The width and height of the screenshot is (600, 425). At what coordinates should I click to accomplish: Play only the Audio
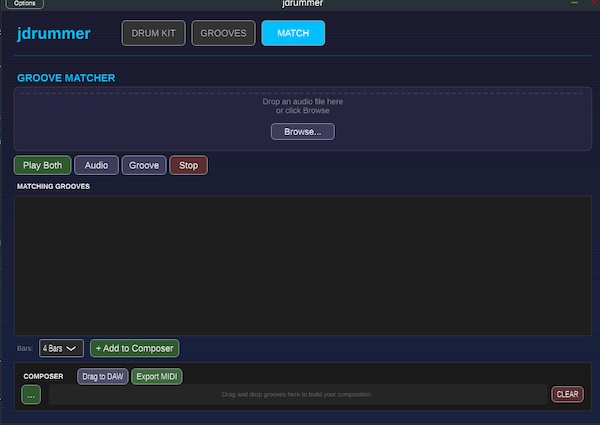pos(96,165)
